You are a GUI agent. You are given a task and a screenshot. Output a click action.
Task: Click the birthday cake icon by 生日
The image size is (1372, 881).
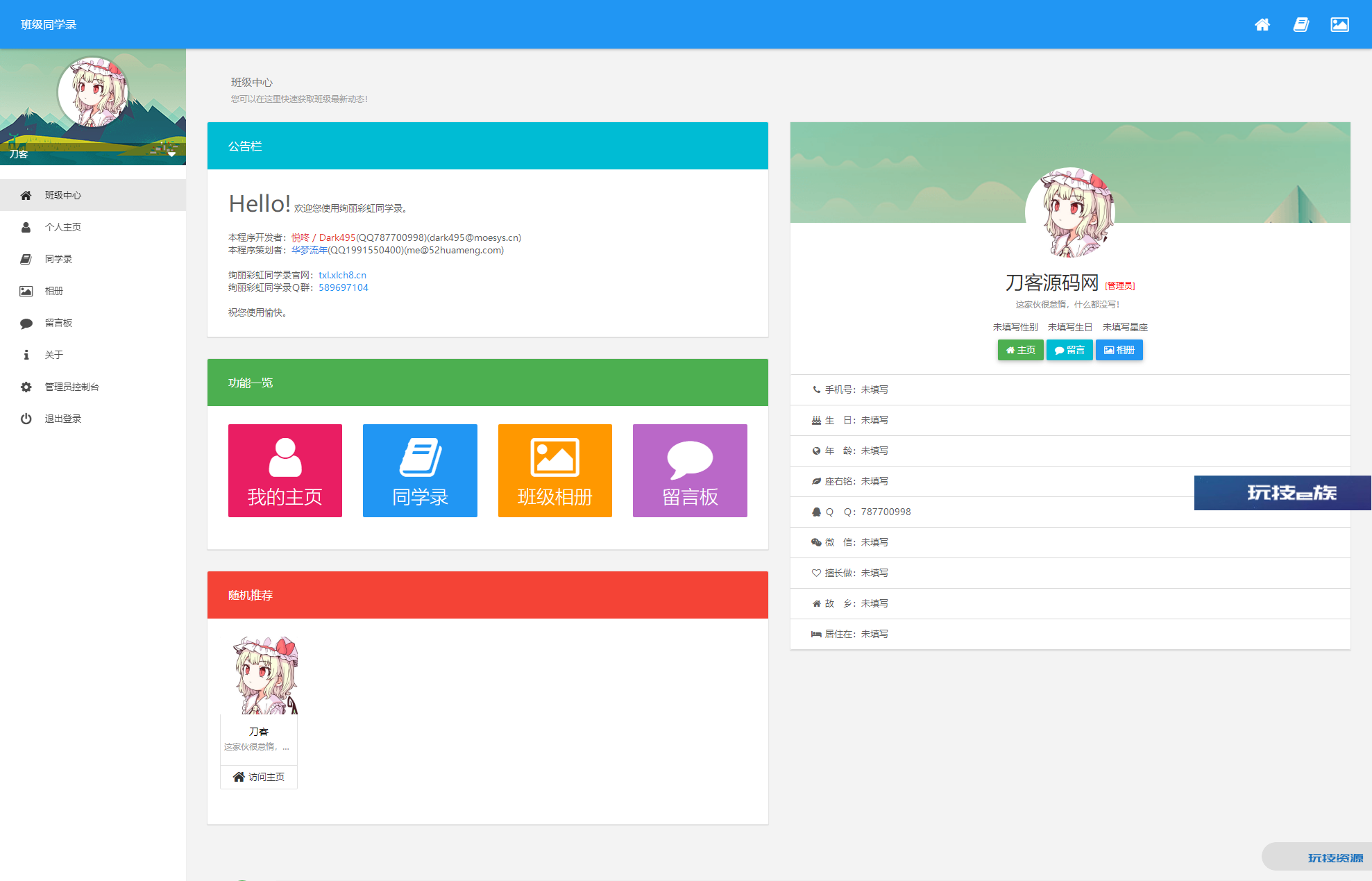(x=816, y=420)
